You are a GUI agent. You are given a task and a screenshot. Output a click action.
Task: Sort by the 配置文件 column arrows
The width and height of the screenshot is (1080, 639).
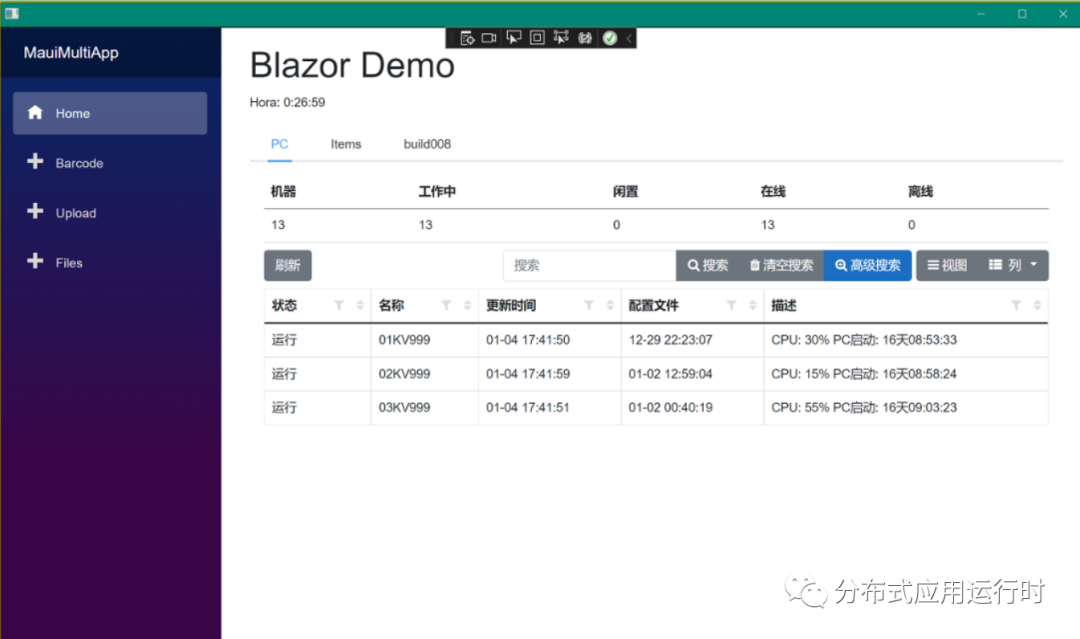[x=752, y=305]
